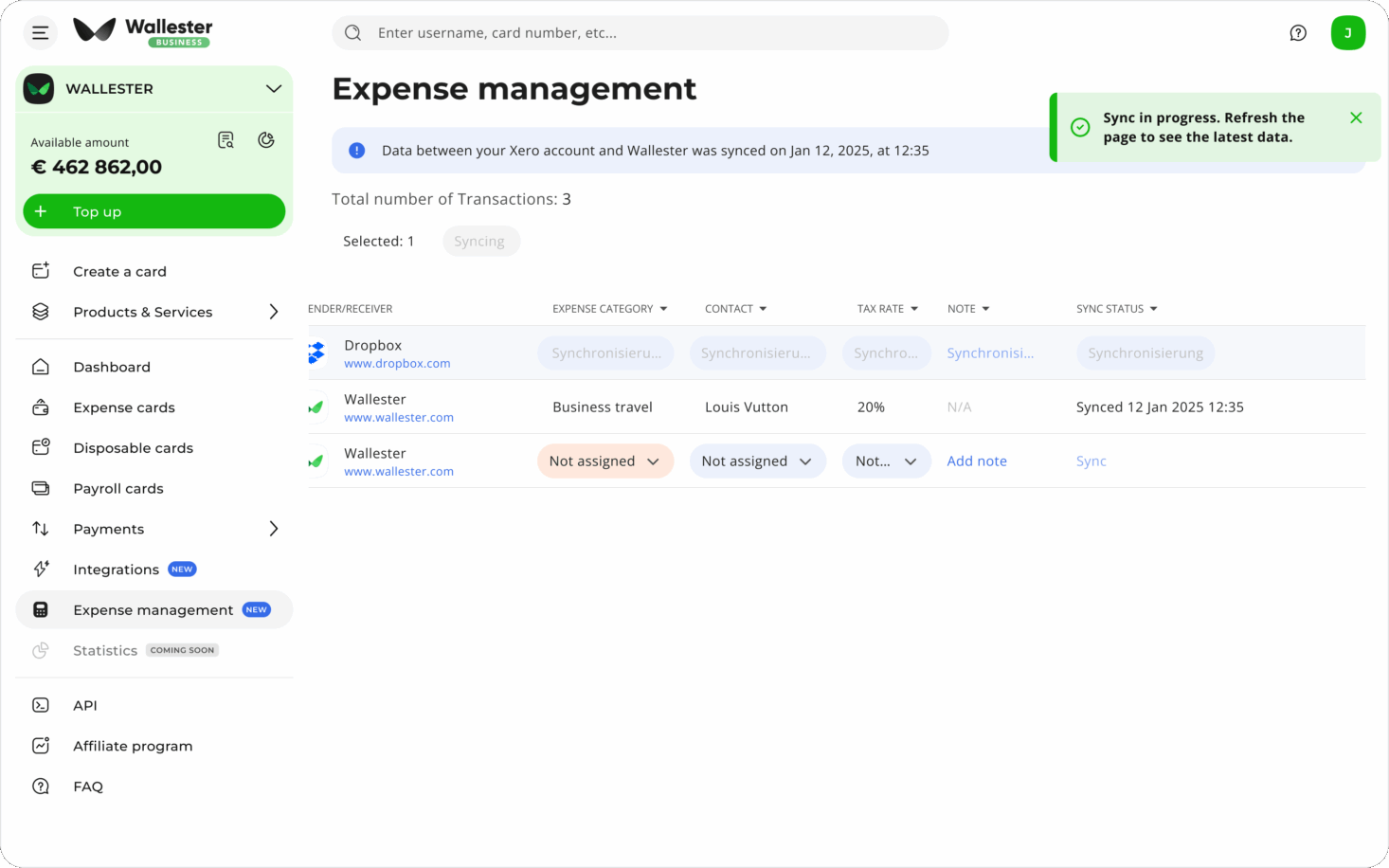Click the pie chart icon near balance
Viewport: 1389px width, 868px height.
click(x=266, y=140)
